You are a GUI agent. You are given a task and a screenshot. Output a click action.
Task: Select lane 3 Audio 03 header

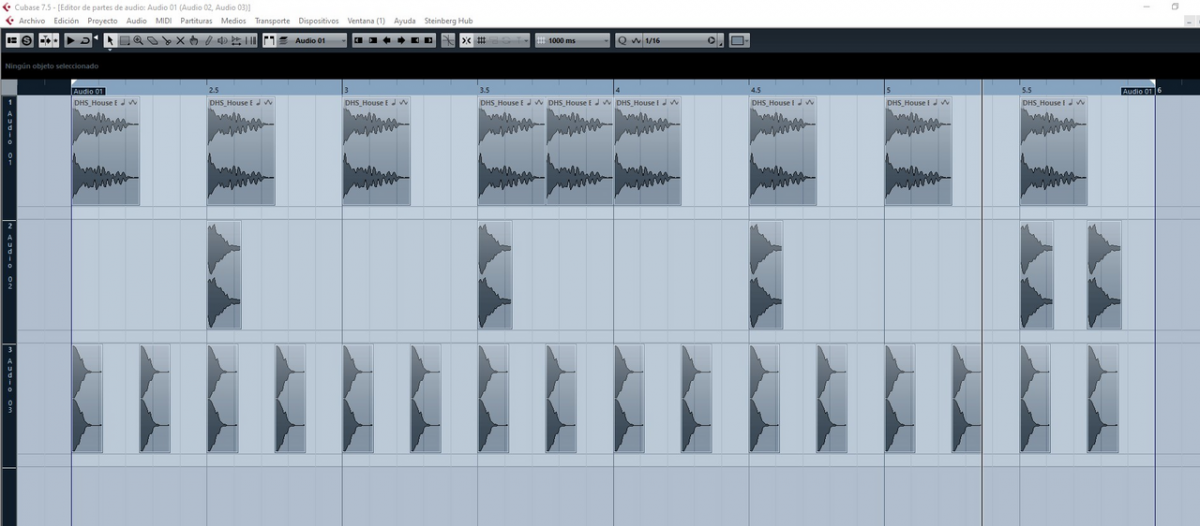[9, 404]
